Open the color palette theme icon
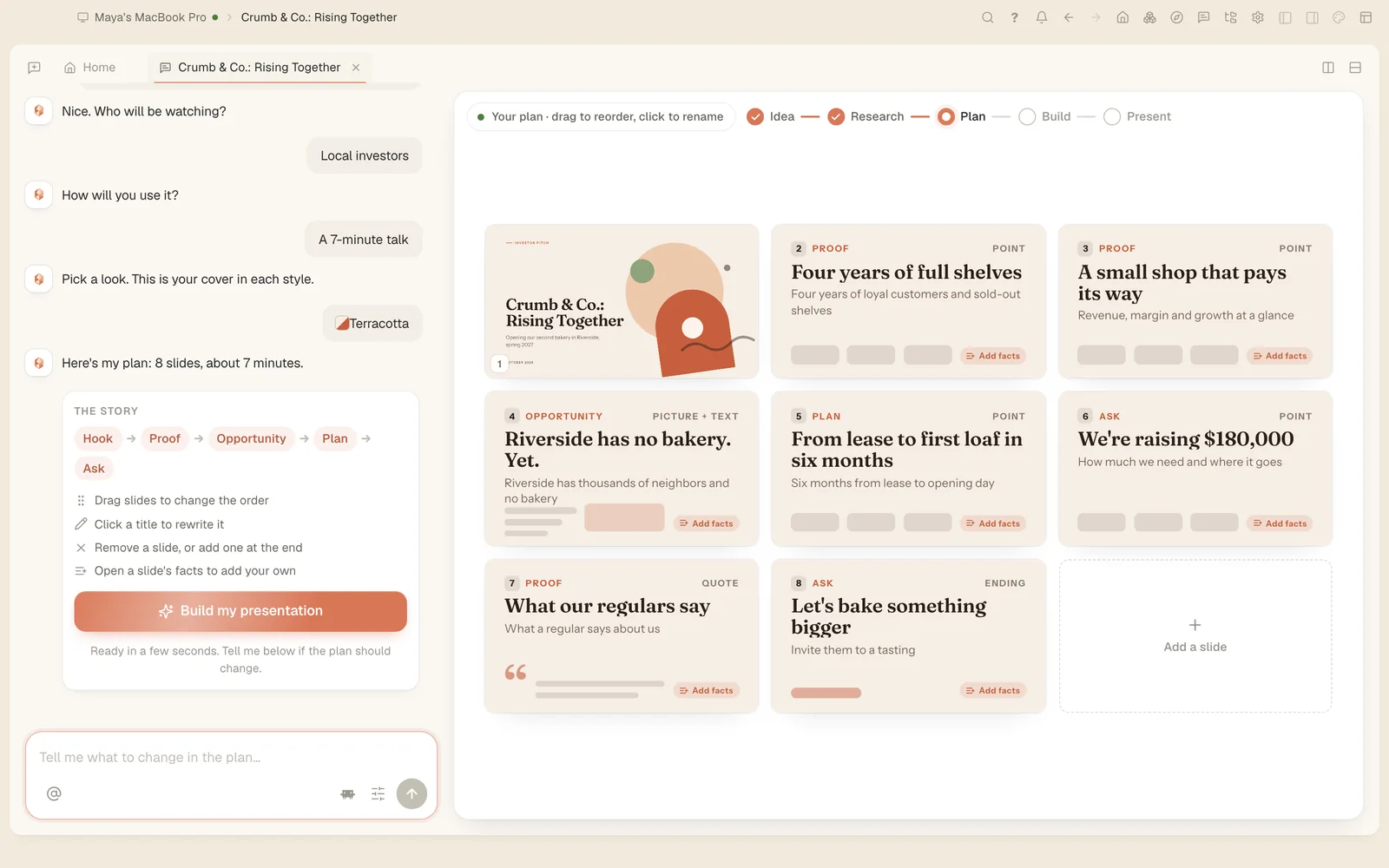The width and height of the screenshot is (1389, 868). tap(1339, 17)
